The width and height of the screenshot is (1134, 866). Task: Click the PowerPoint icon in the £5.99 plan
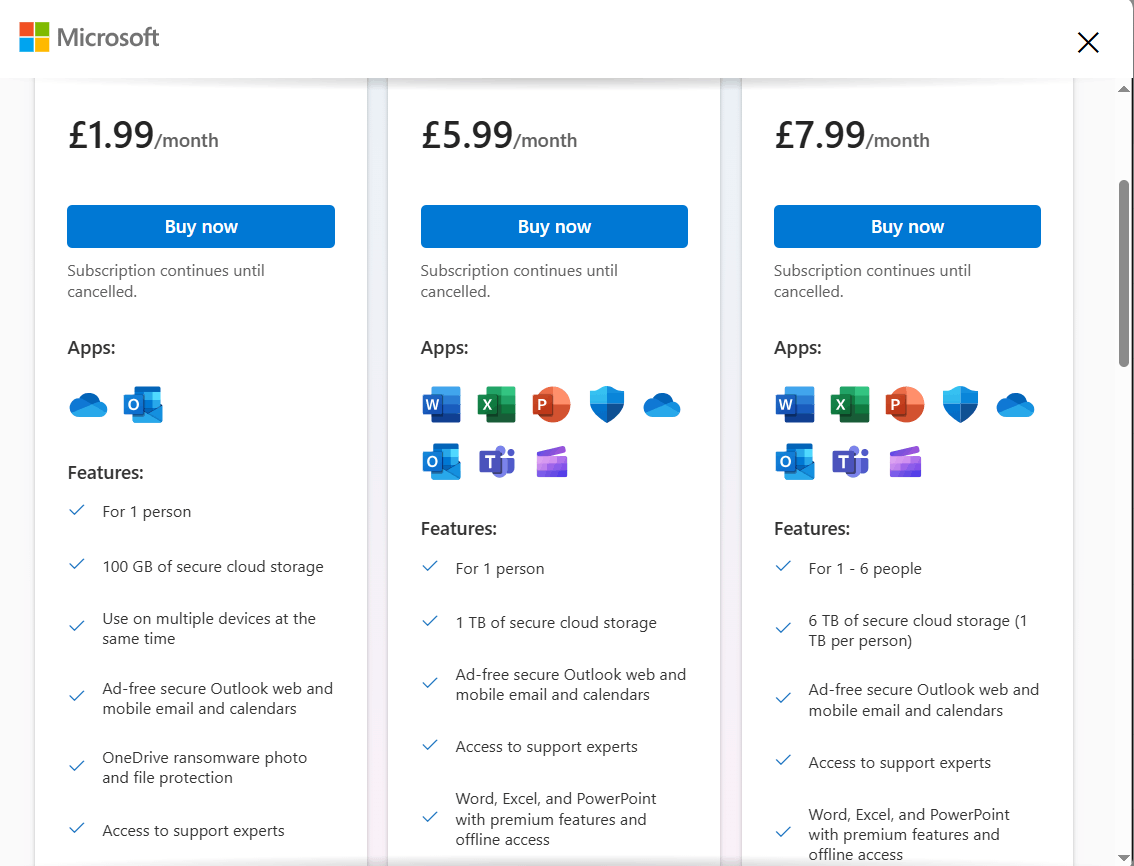(551, 405)
